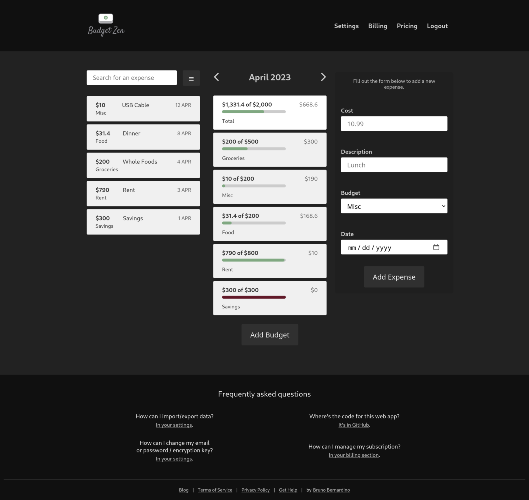Click the Date input field
529x500 pixels.
394,247
